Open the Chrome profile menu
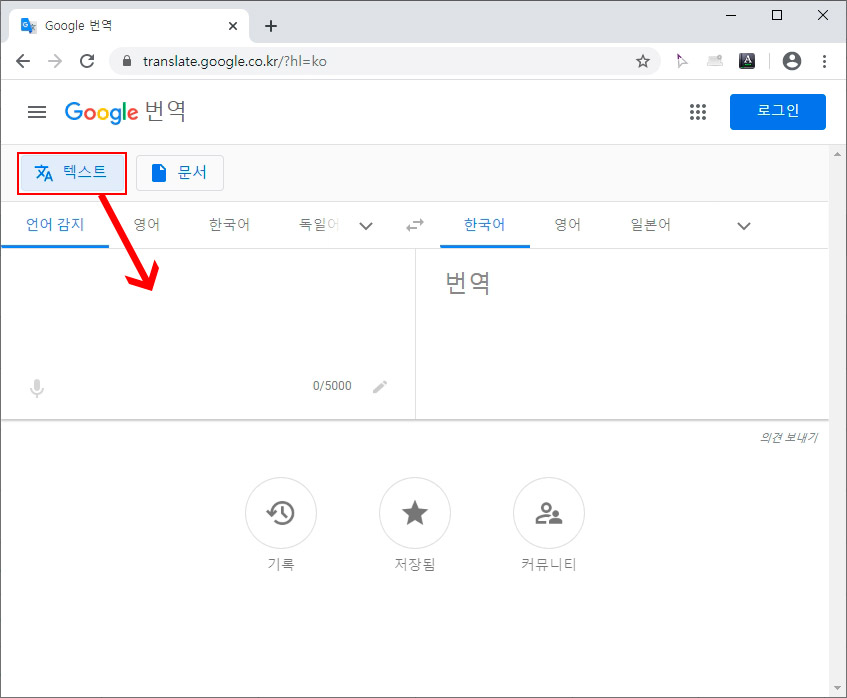 pos(792,61)
